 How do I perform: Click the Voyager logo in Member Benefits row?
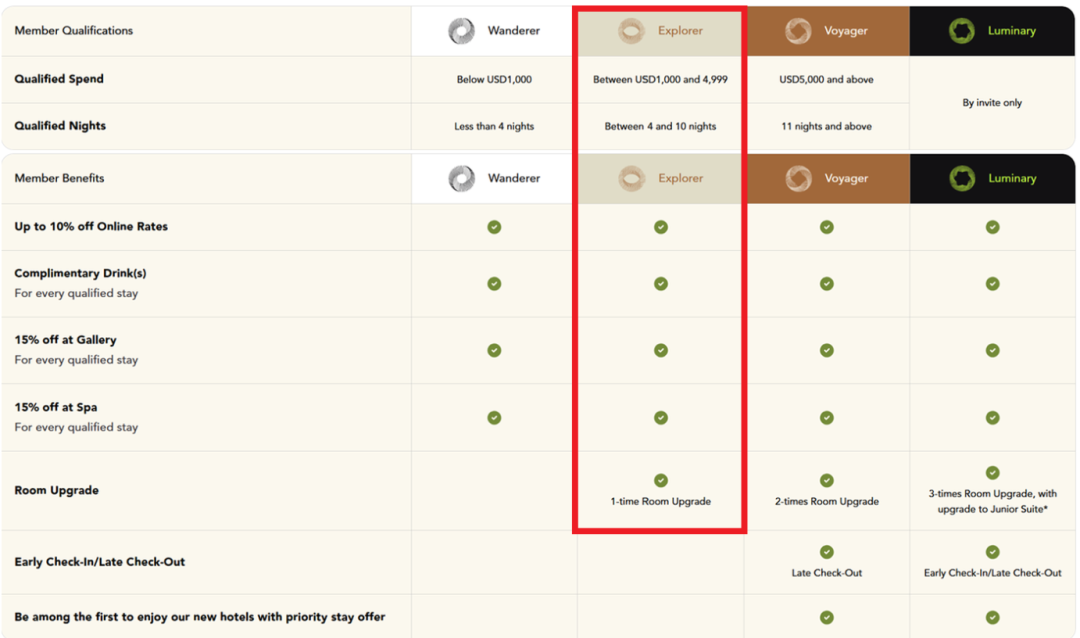pos(798,178)
